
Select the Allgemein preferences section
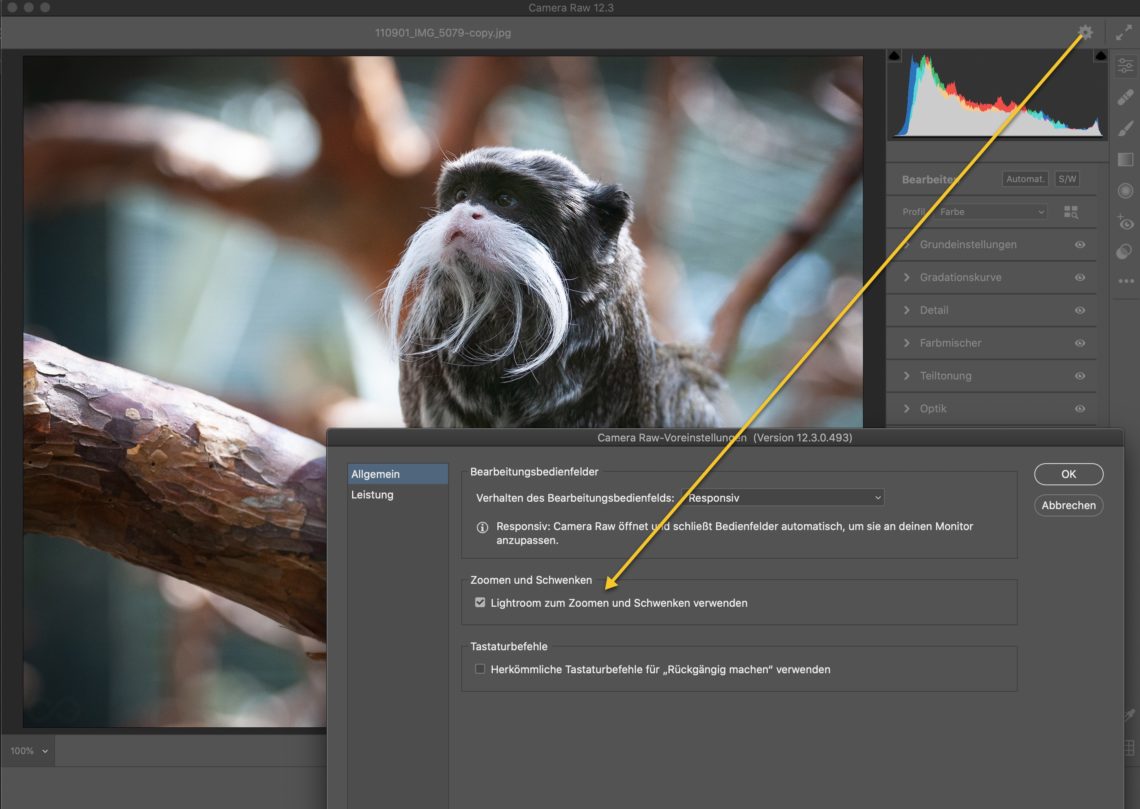point(374,474)
